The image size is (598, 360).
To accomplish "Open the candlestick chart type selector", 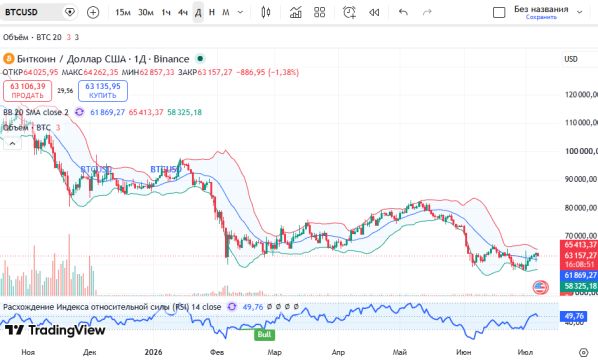I will pos(266,13).
